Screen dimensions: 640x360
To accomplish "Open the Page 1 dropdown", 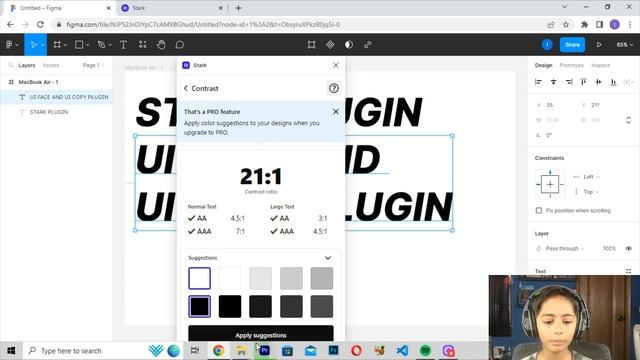I will click(x=93, y=65).
